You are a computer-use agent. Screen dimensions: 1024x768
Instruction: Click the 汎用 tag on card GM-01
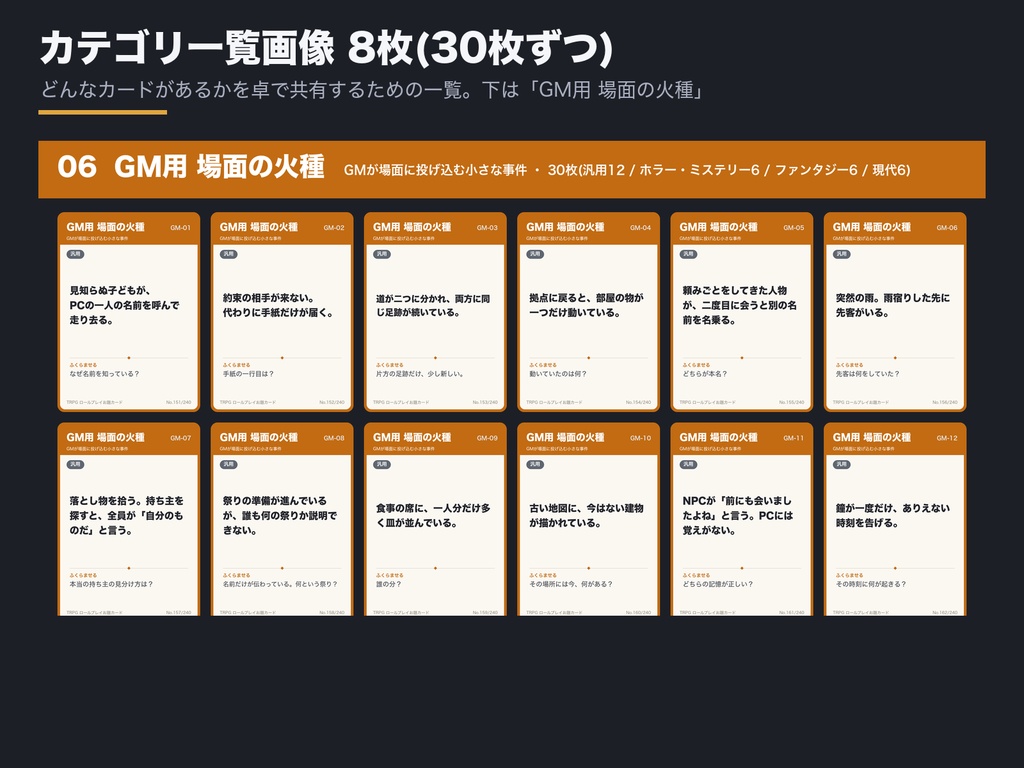coord(75,254)
